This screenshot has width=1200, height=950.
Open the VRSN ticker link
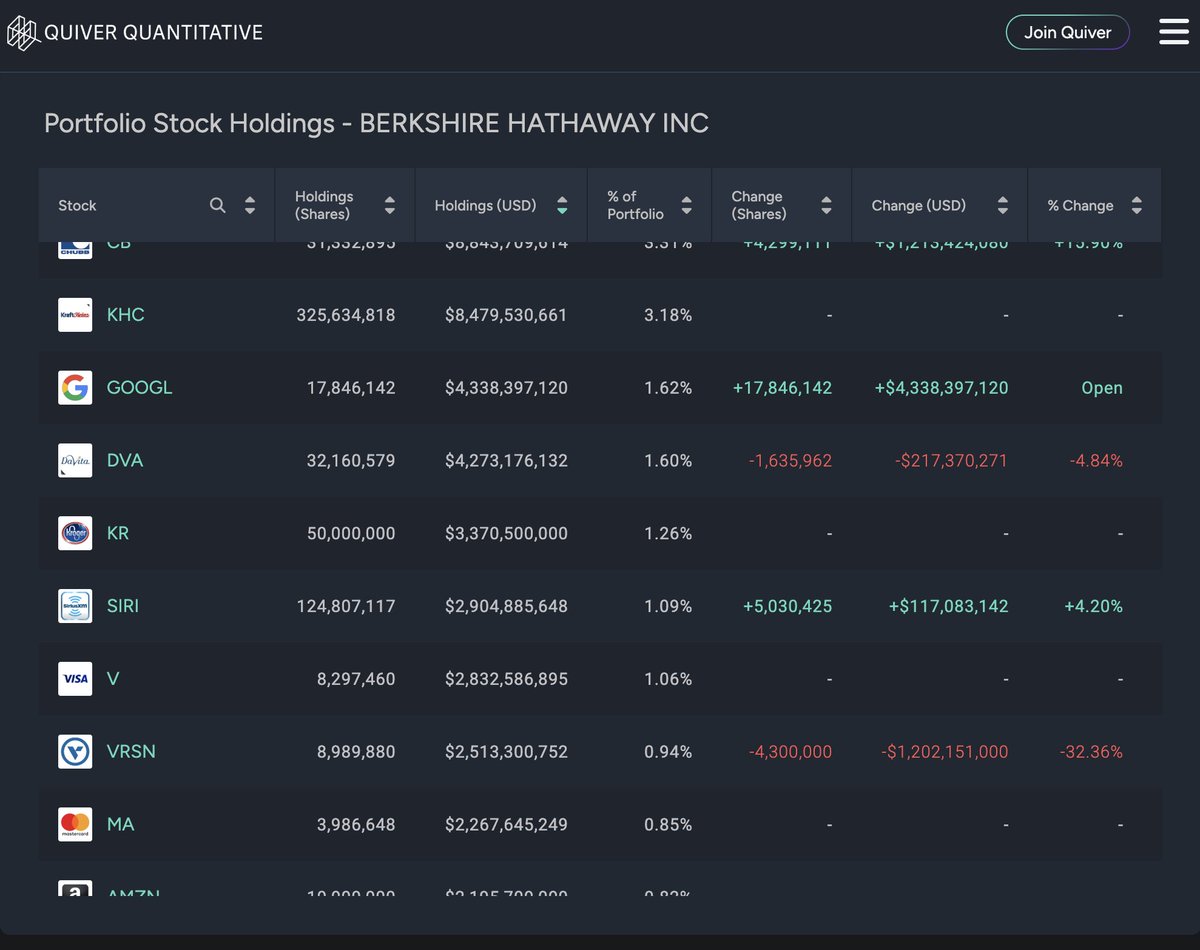click(131, 752)
